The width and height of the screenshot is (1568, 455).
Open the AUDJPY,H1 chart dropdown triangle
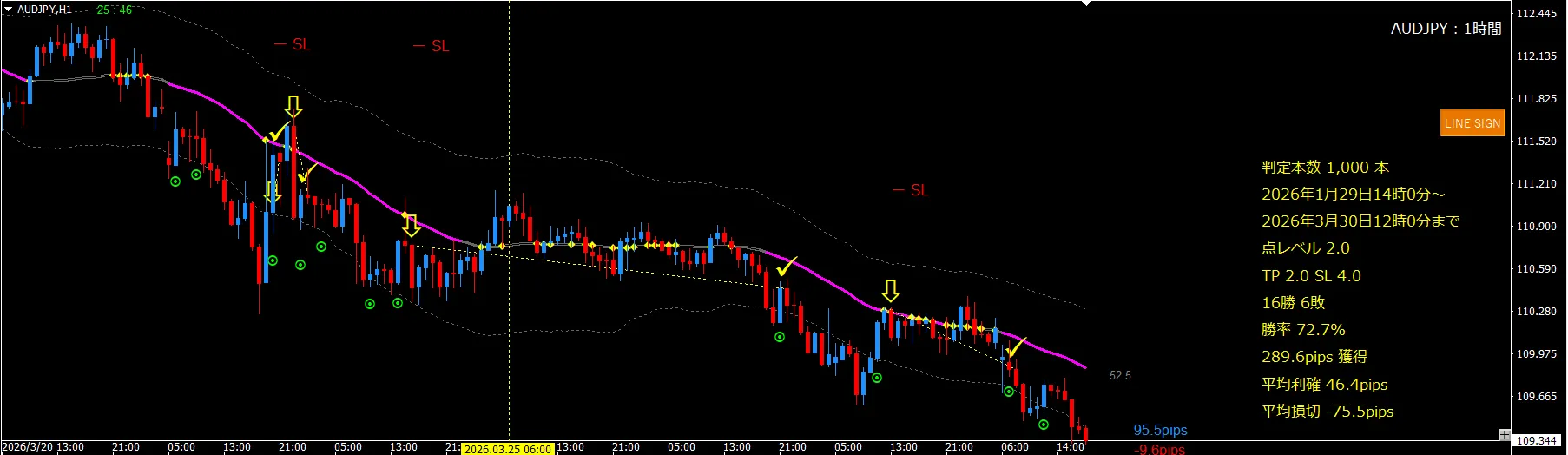point(8,10)
